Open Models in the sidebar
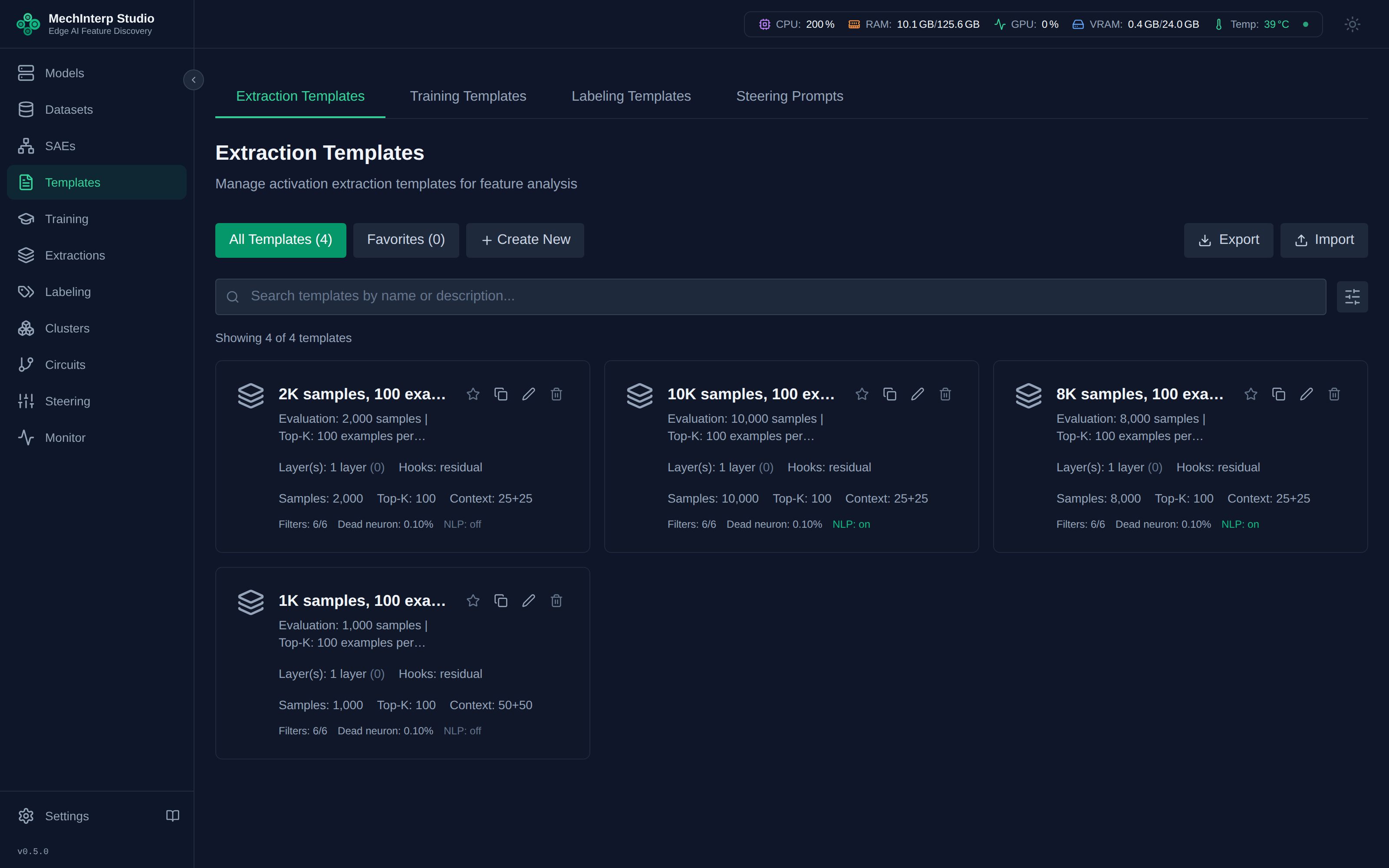Screen dimensions: 1389x868 tap(96, 73)
